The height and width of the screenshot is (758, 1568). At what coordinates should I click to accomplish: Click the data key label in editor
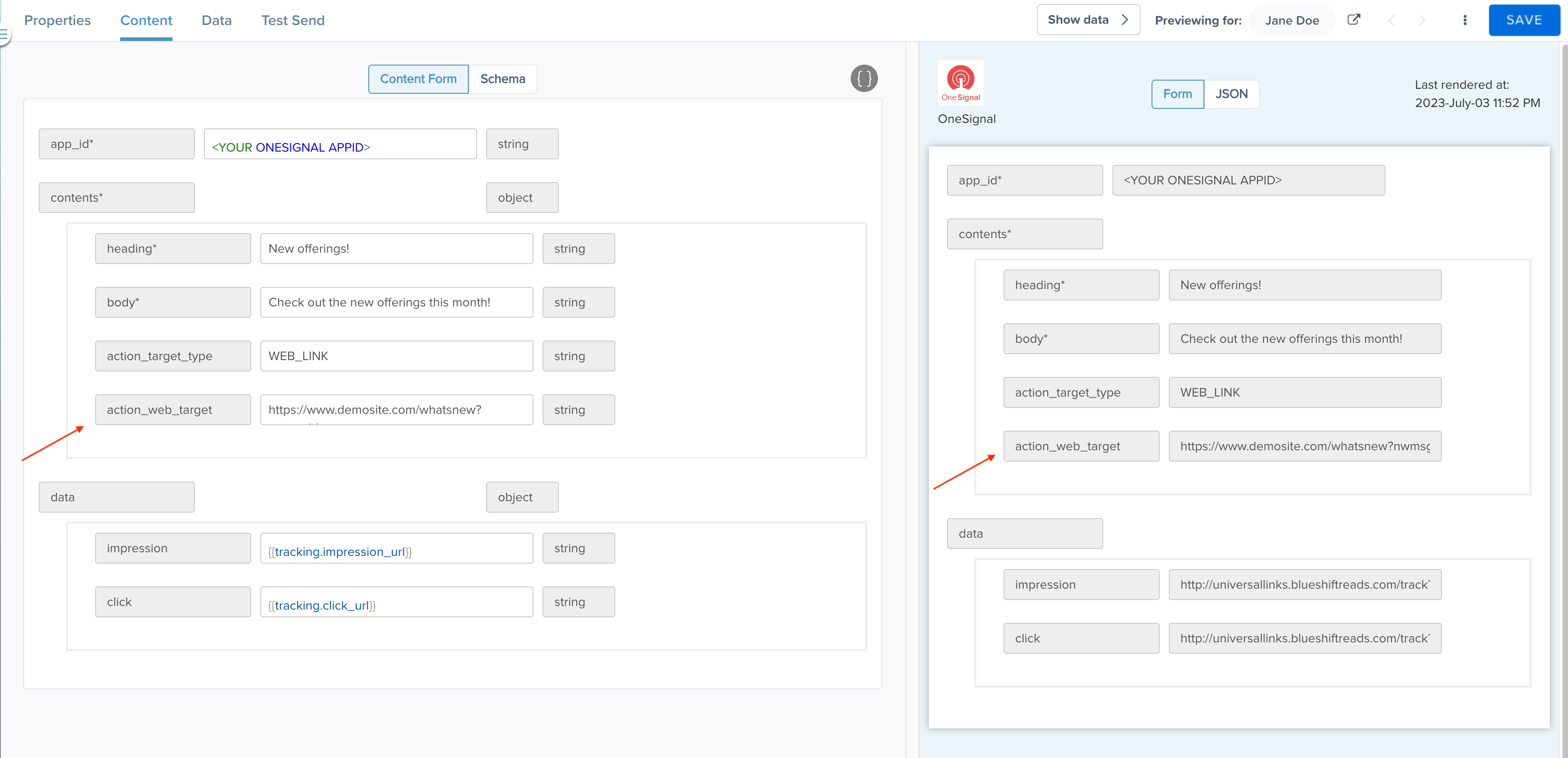tap(117, 497)
